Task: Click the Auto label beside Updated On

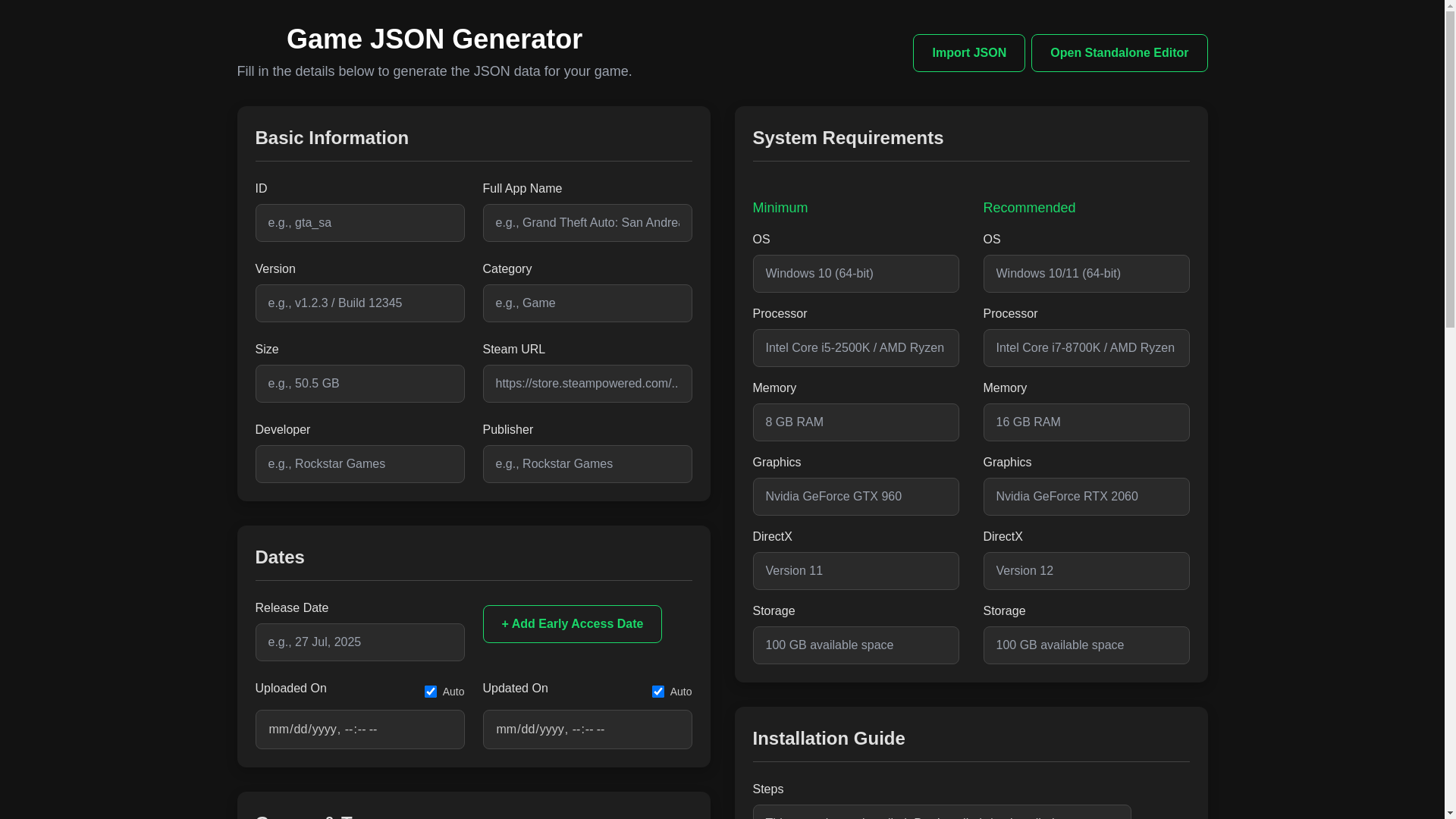Action: coord(681,692)
